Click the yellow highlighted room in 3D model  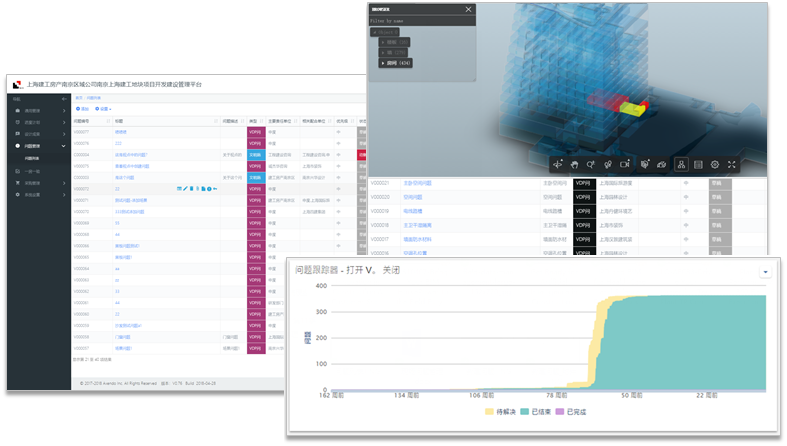631,109
